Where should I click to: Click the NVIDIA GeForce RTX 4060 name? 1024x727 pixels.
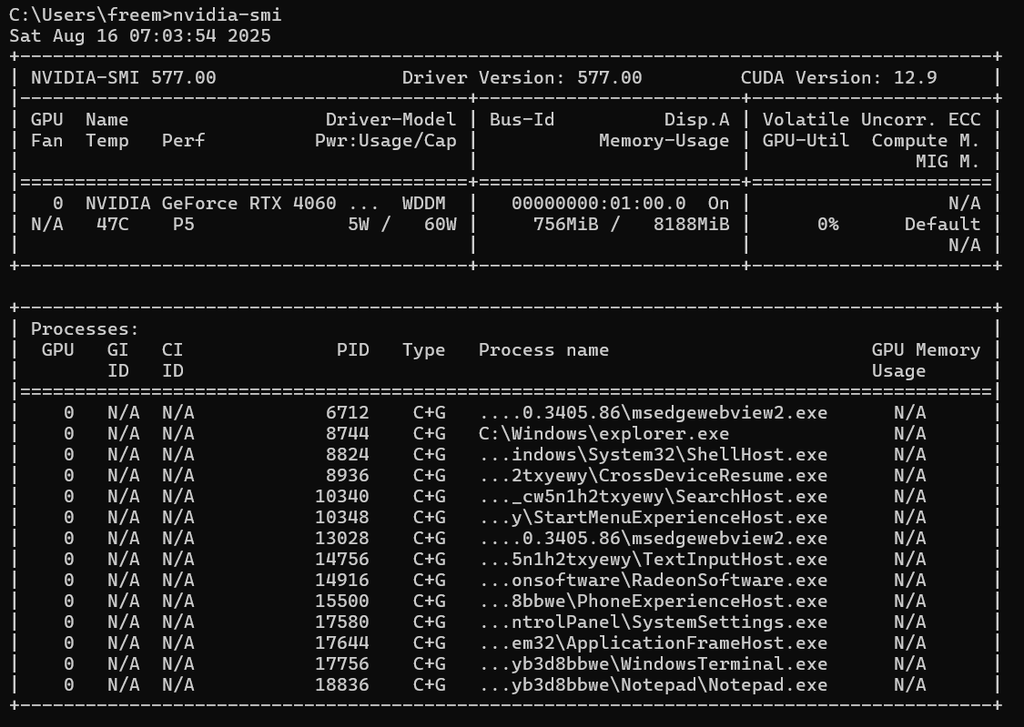pyautogui.click(x=210, y=204)
